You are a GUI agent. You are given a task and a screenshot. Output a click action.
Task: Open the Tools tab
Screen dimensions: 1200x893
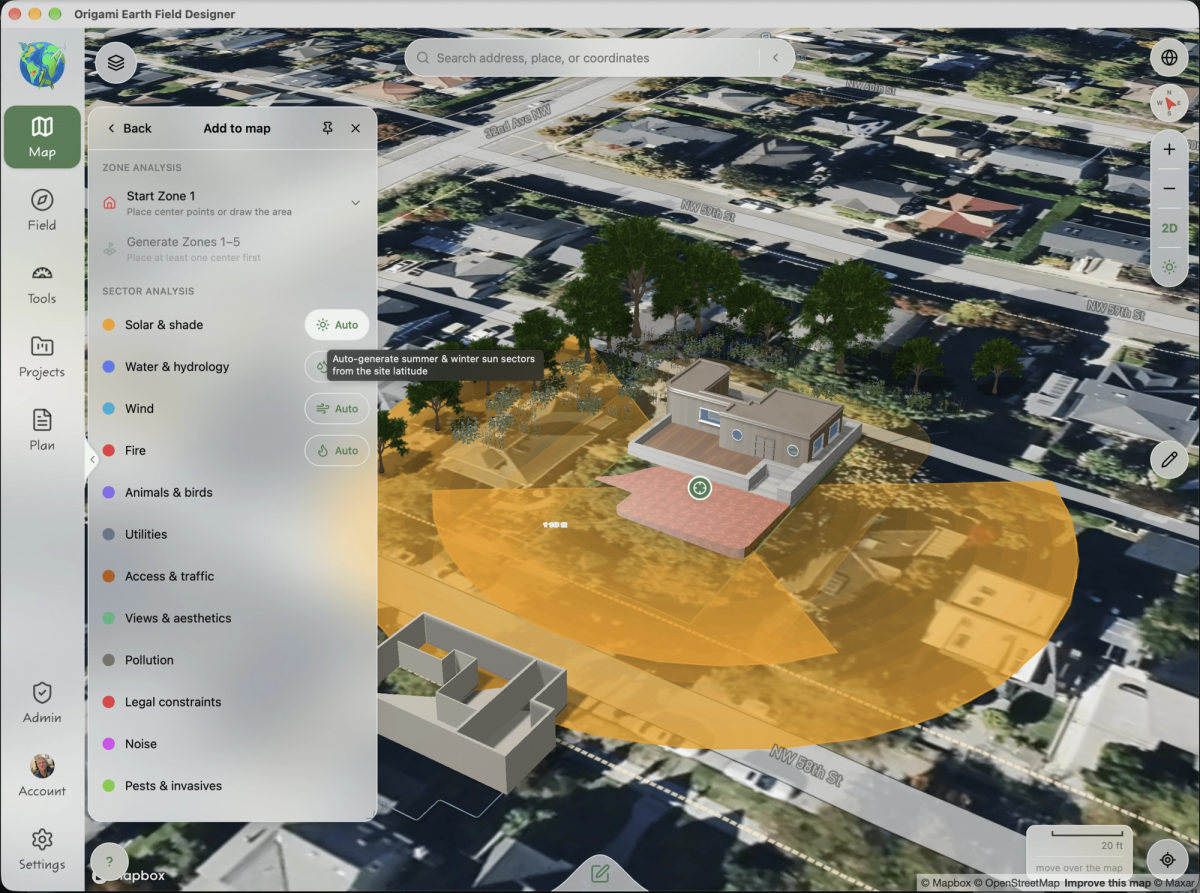coord(42,284)
